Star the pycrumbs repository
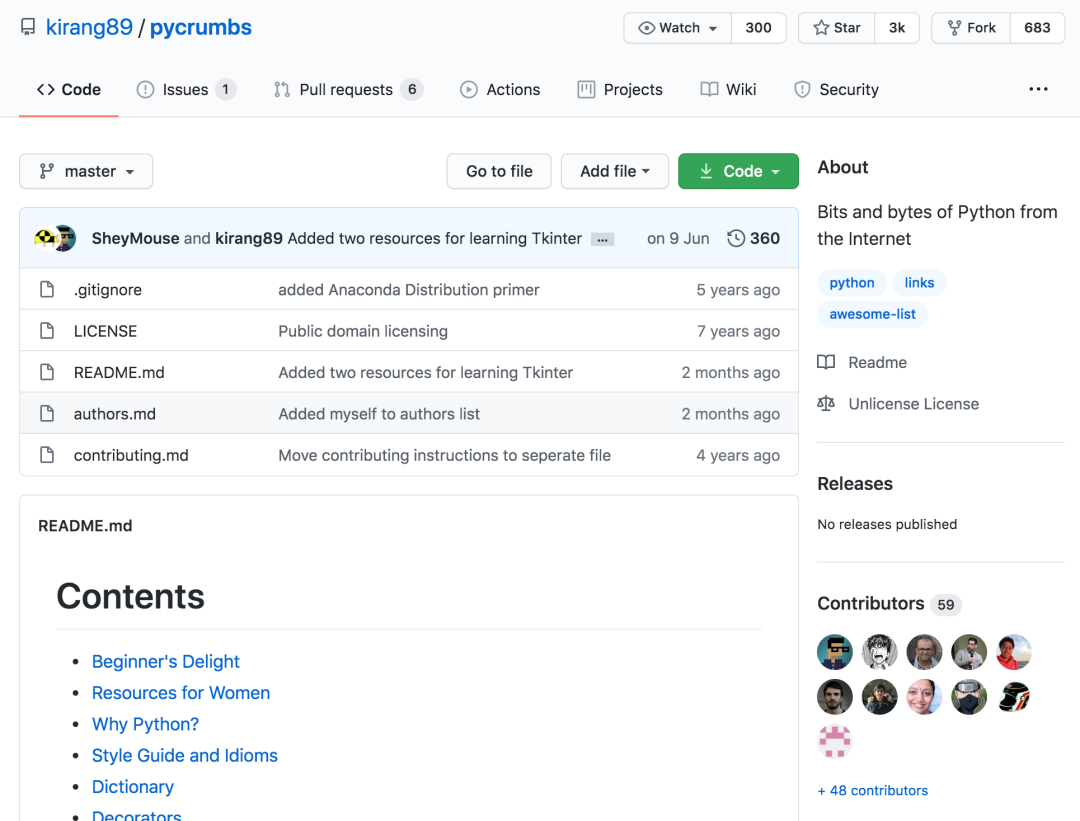Viewport: 1080px width, 821px height. click(x=837, y=28)
